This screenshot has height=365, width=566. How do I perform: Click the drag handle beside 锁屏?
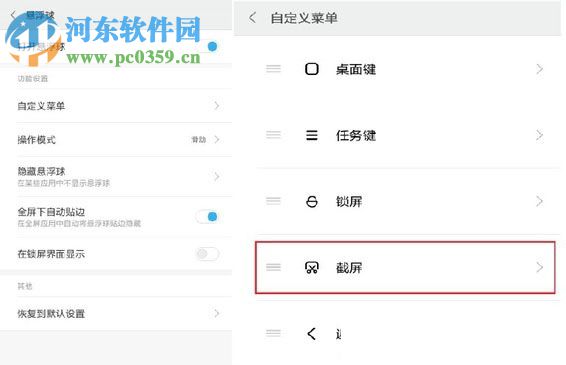(273, 201)
